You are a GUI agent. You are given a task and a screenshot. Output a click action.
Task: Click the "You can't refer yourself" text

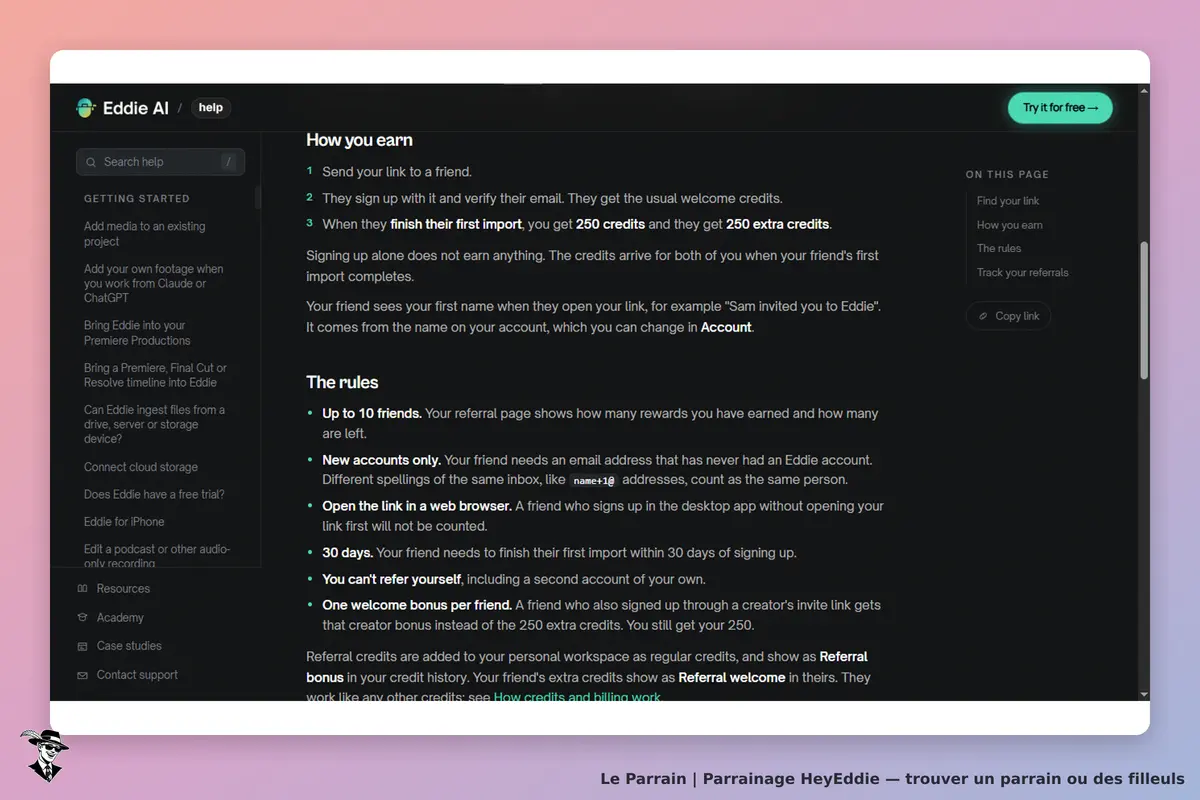click(392, 579)
